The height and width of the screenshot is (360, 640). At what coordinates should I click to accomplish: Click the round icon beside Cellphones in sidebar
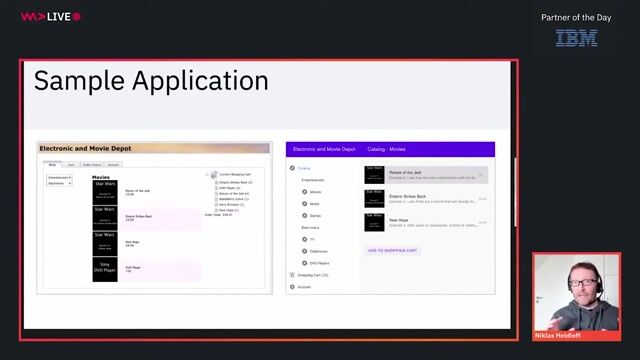point(304,251)
